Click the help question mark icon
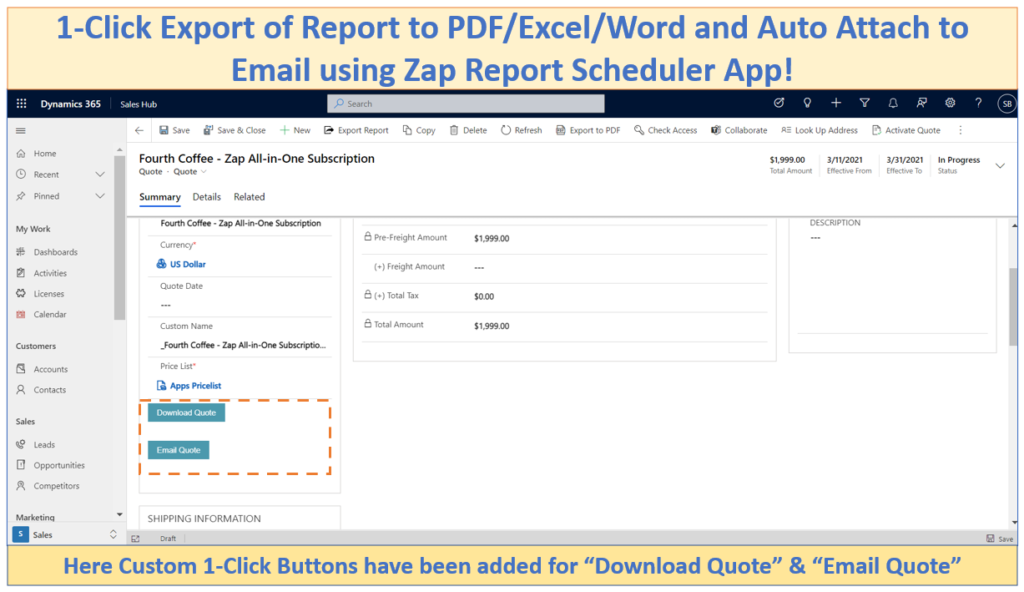Viewport: 1024px width, 592px height. pyautogui.click(x=978, y=103)
